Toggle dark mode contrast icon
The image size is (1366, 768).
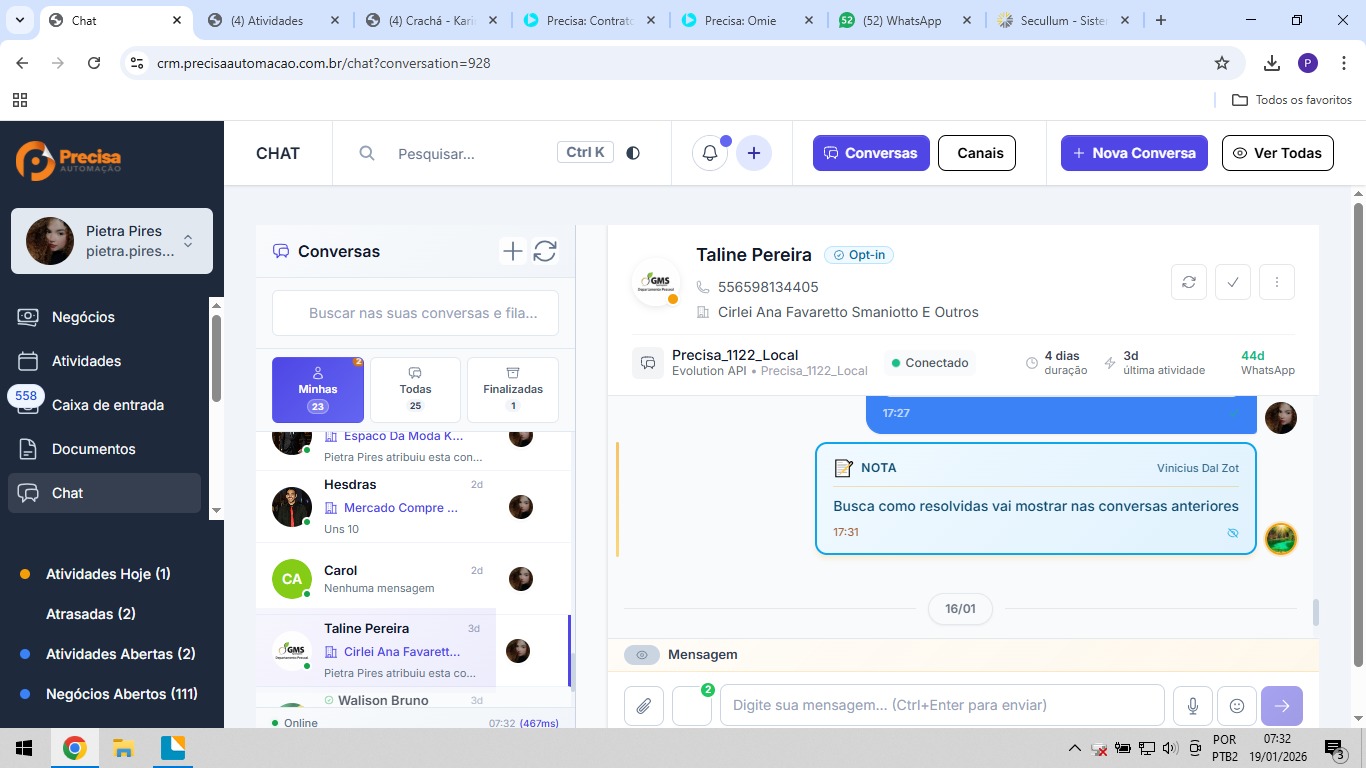(633, 153)
